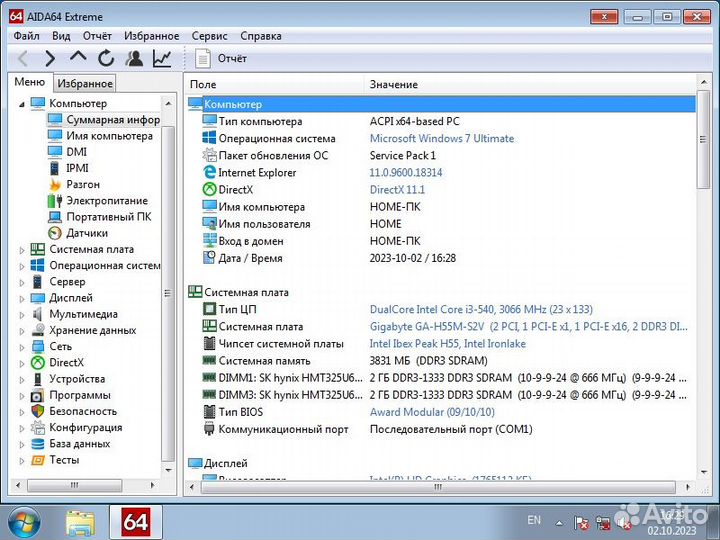Screen dimensions: 720x540
Task: Go up one level with the up arrow
Action: 78,57
